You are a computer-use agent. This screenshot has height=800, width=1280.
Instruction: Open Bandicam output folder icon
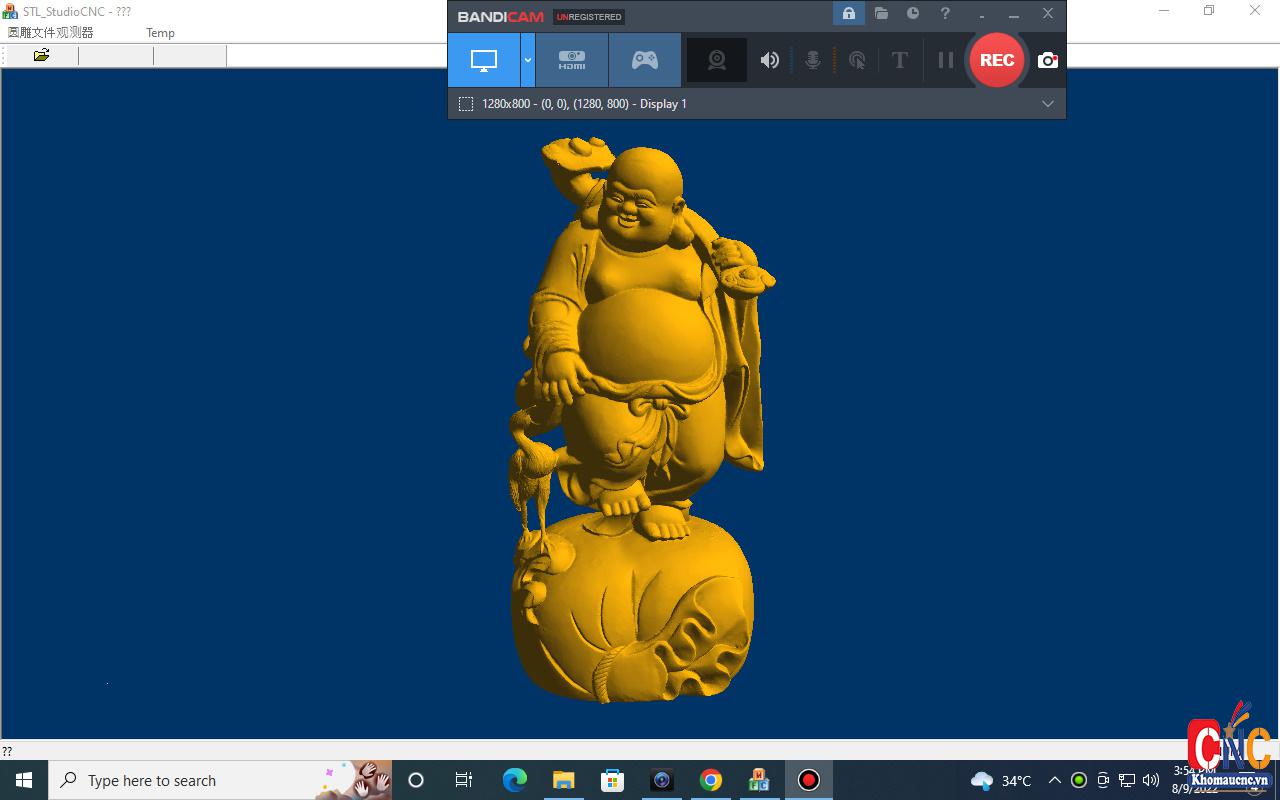(881, 14)
